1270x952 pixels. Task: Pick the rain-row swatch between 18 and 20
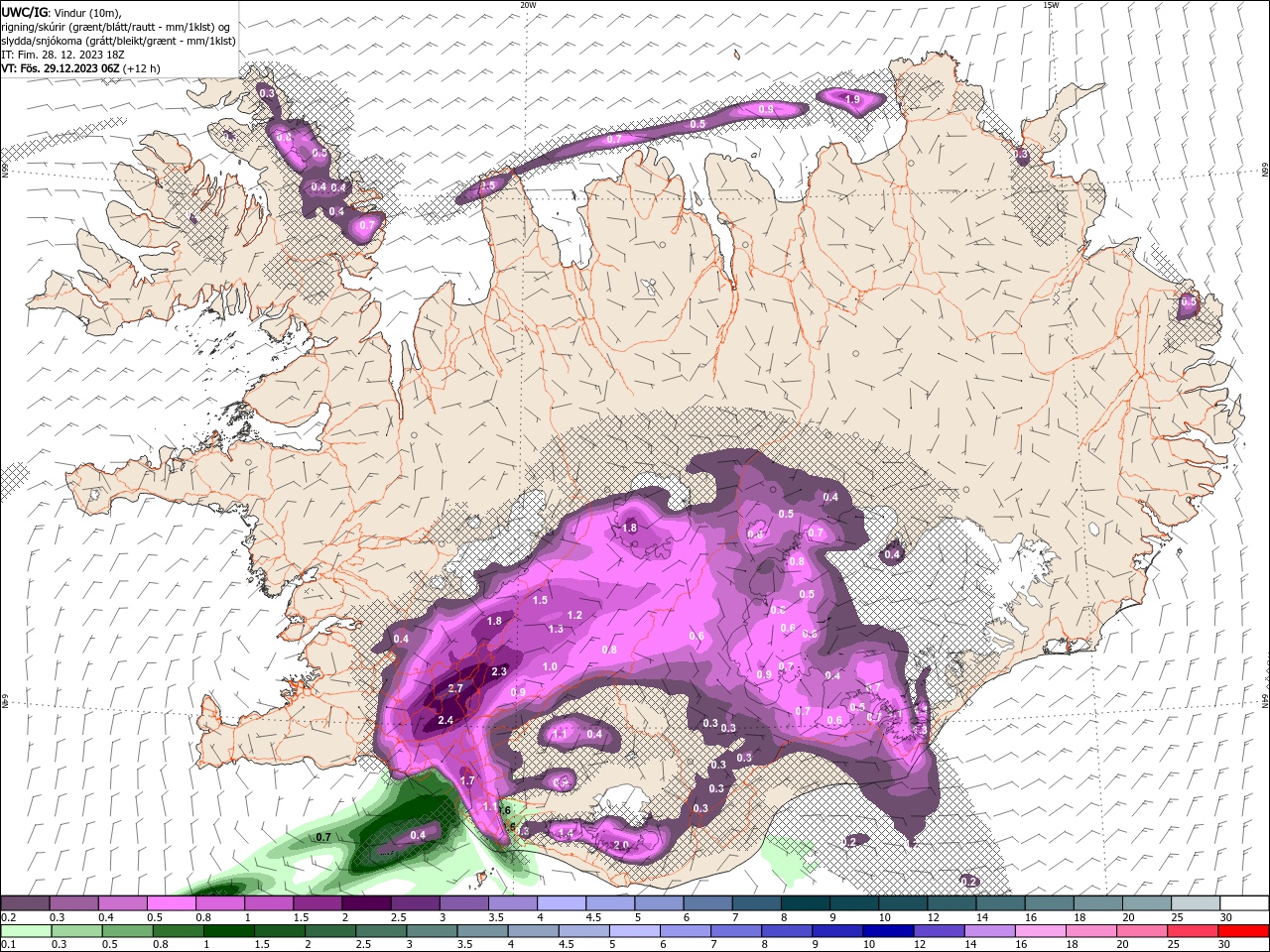click(x=1090, y=931)
